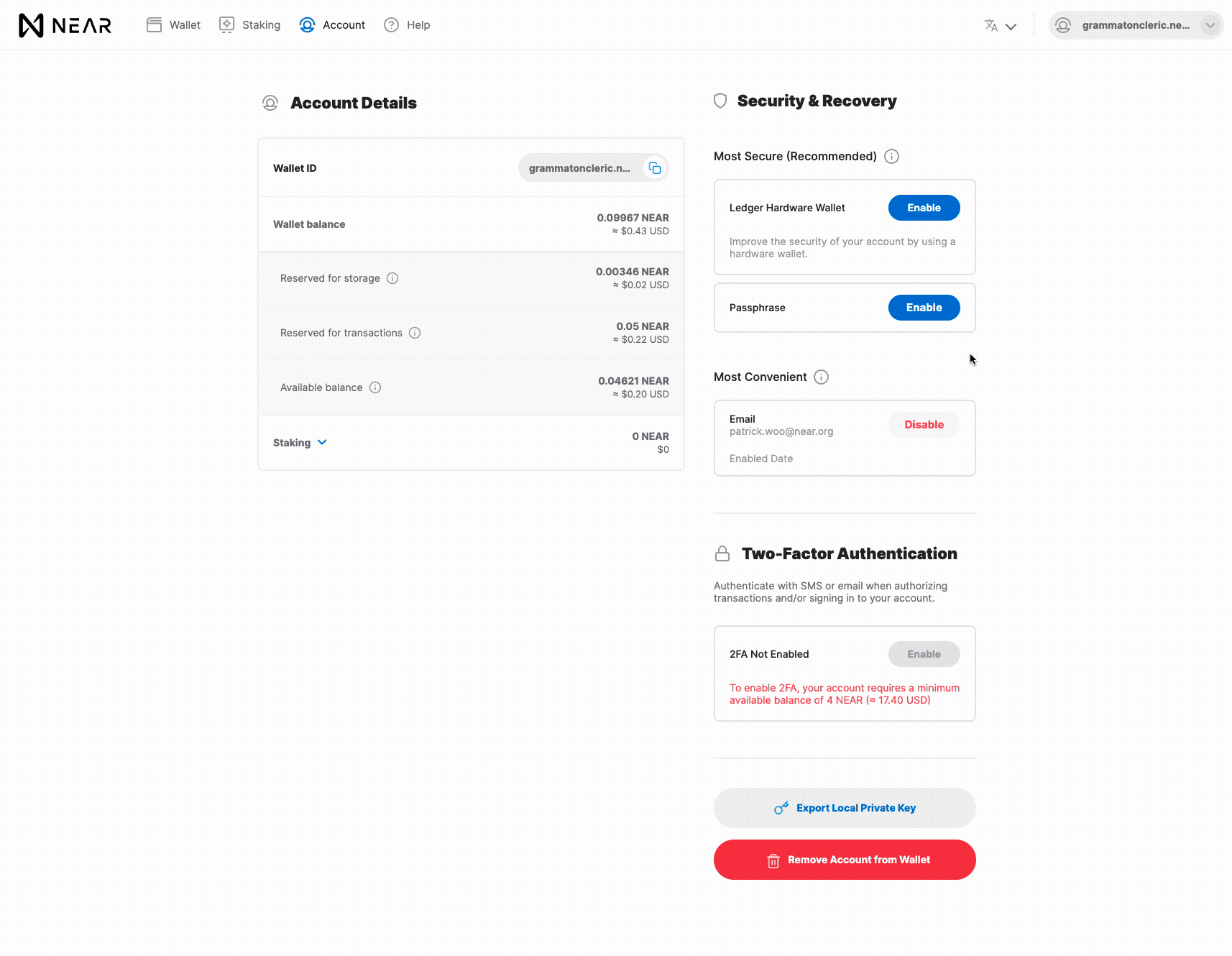The height and width of the screenshot is (956, 1232).
Task: Click the translate language icon
Action: (990, 26)
